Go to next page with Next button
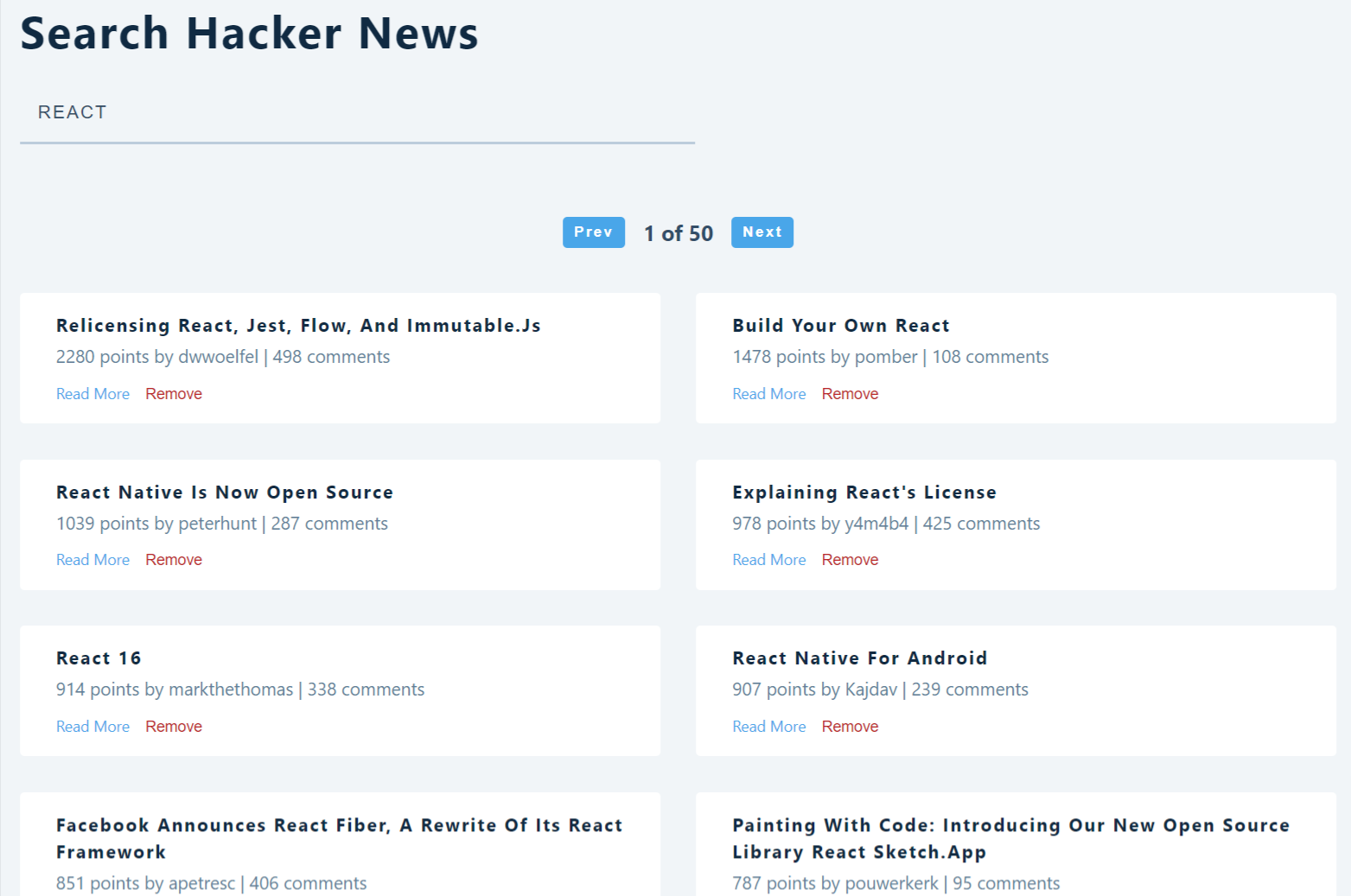 [x=762, y=232]
